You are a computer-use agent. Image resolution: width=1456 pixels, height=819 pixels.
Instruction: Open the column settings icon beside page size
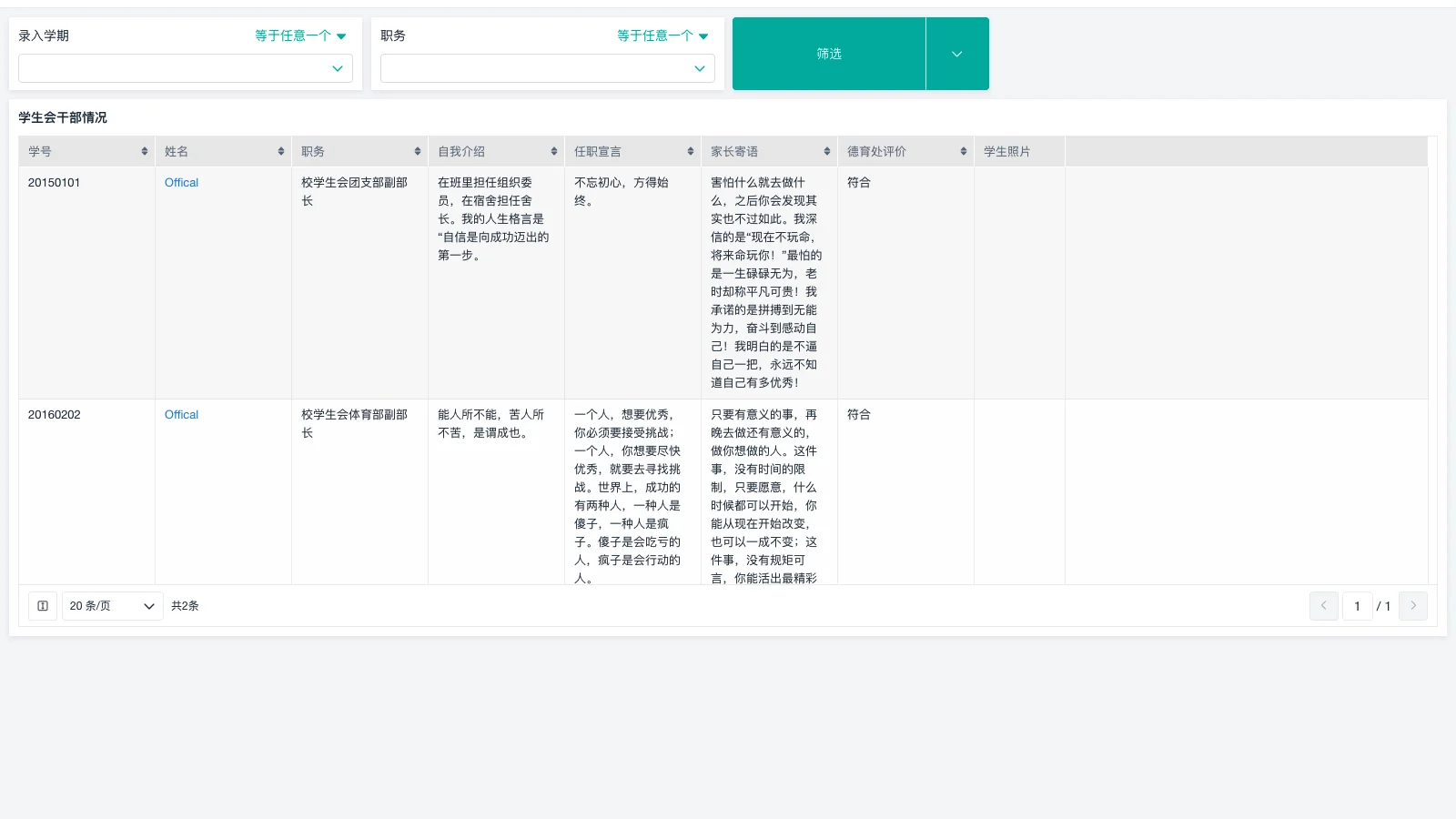(x=42, y=605)
